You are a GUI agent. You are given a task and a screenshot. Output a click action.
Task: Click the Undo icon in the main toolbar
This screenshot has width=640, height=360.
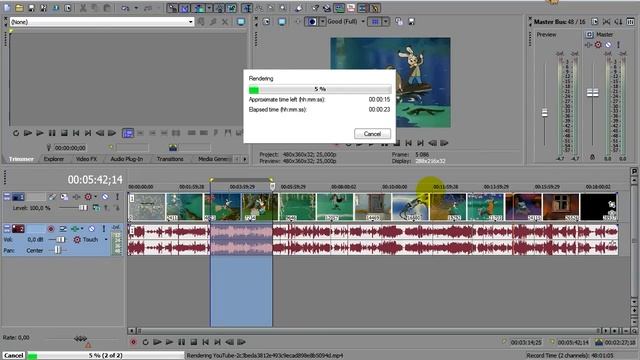click(x=125, y=8)
